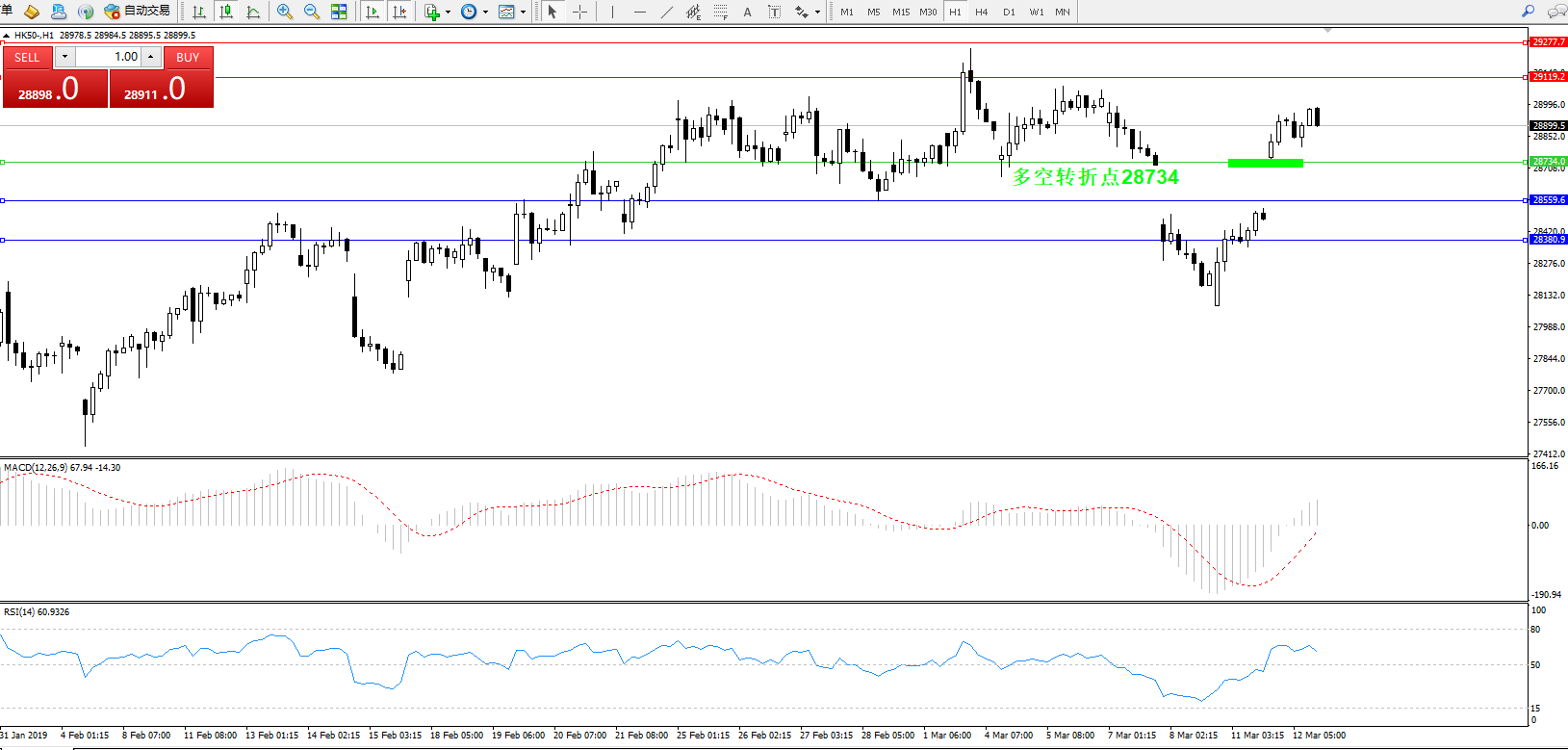
Task: Click the search magnifier icon
Action: coord(1528,12)
